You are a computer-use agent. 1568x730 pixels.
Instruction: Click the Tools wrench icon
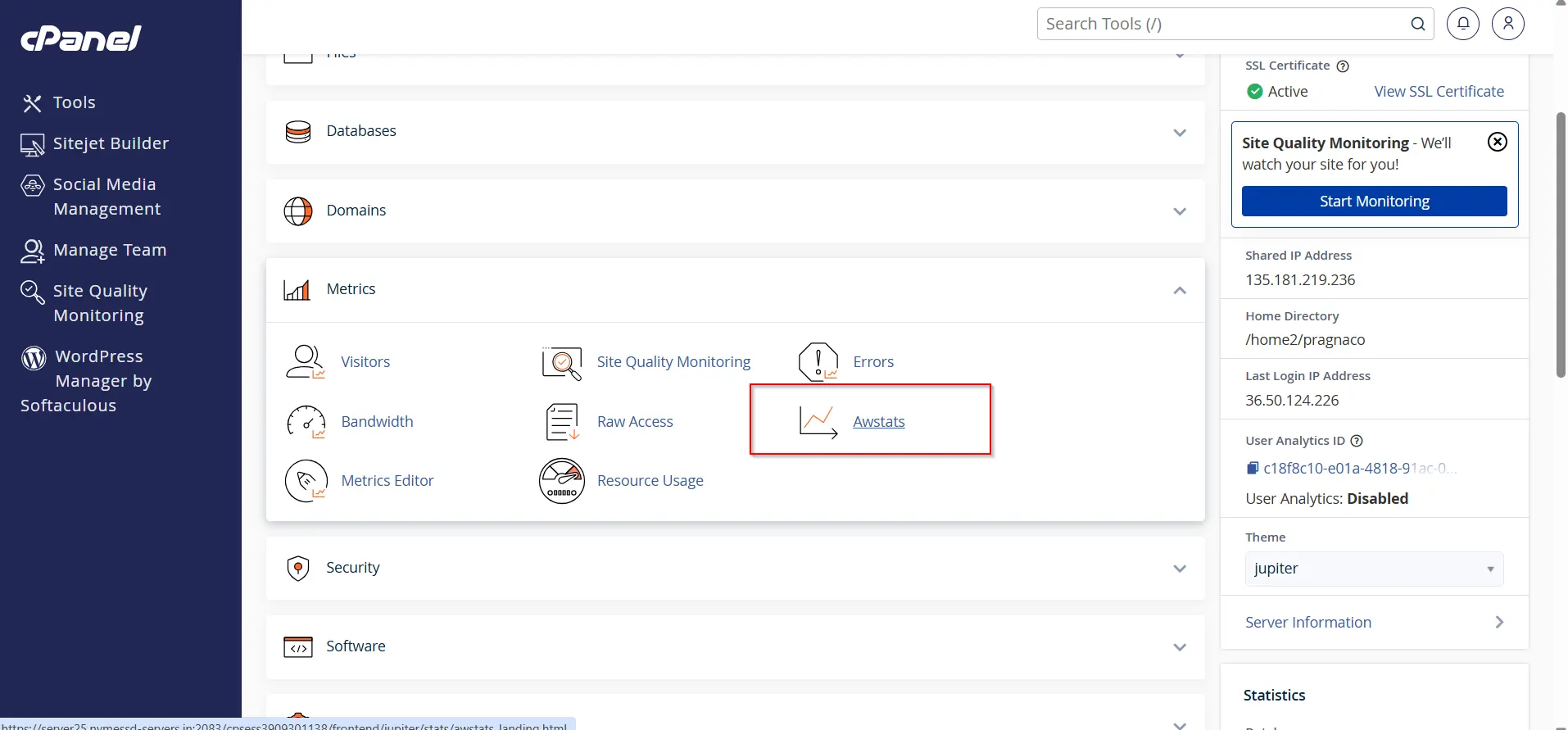32,103
